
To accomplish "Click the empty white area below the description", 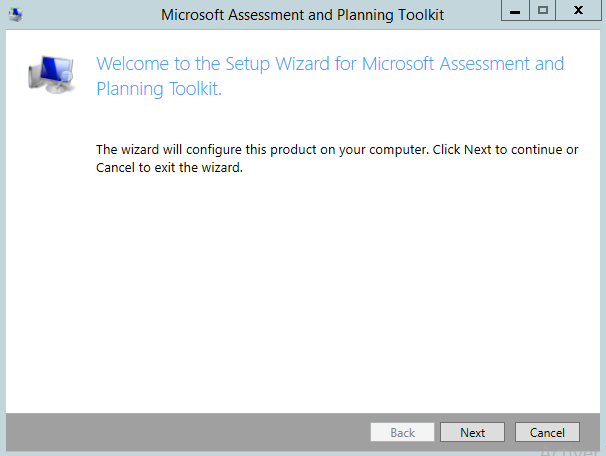I will click(330, 290).
